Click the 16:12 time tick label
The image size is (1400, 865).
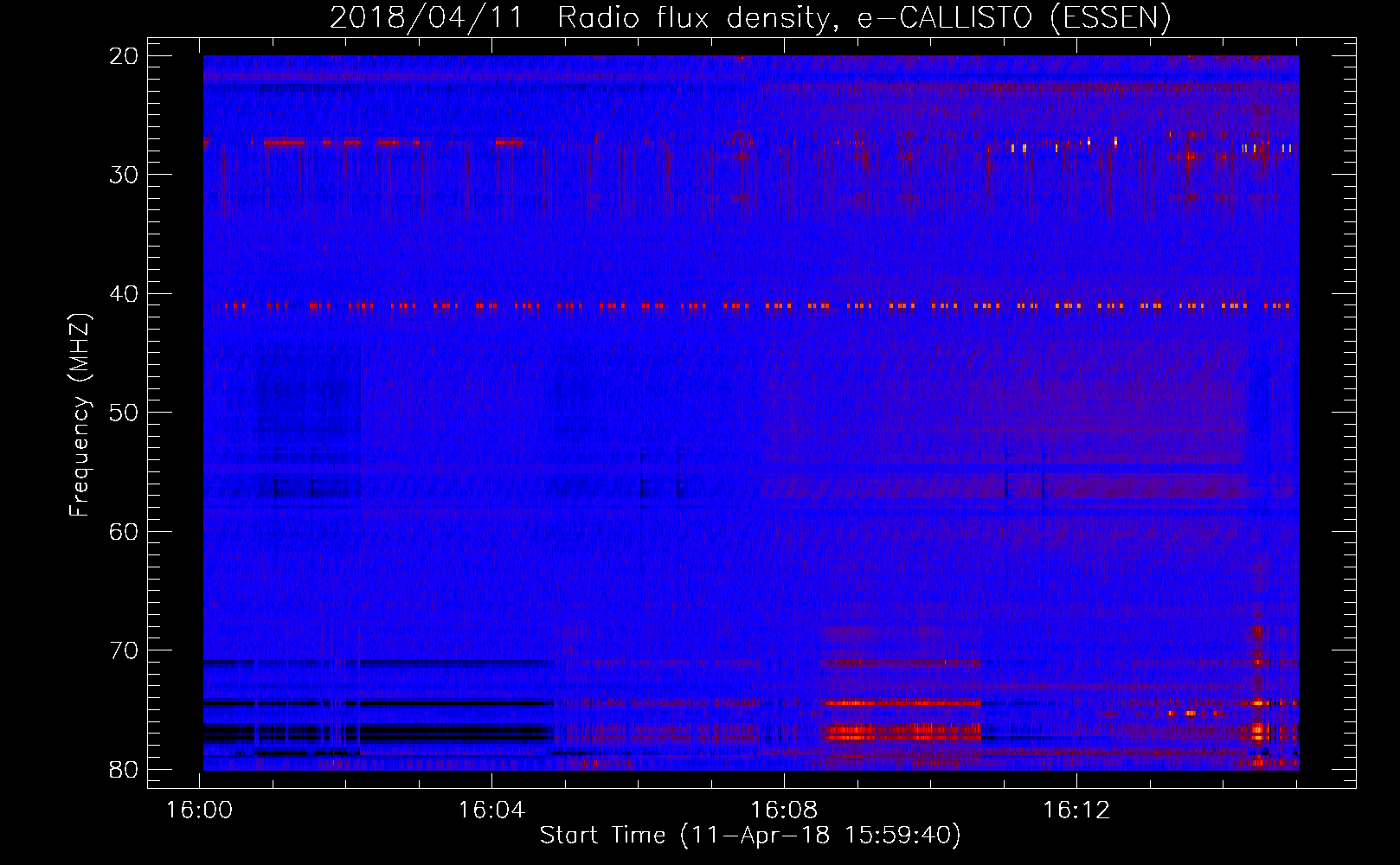[x=1076, y=811]
